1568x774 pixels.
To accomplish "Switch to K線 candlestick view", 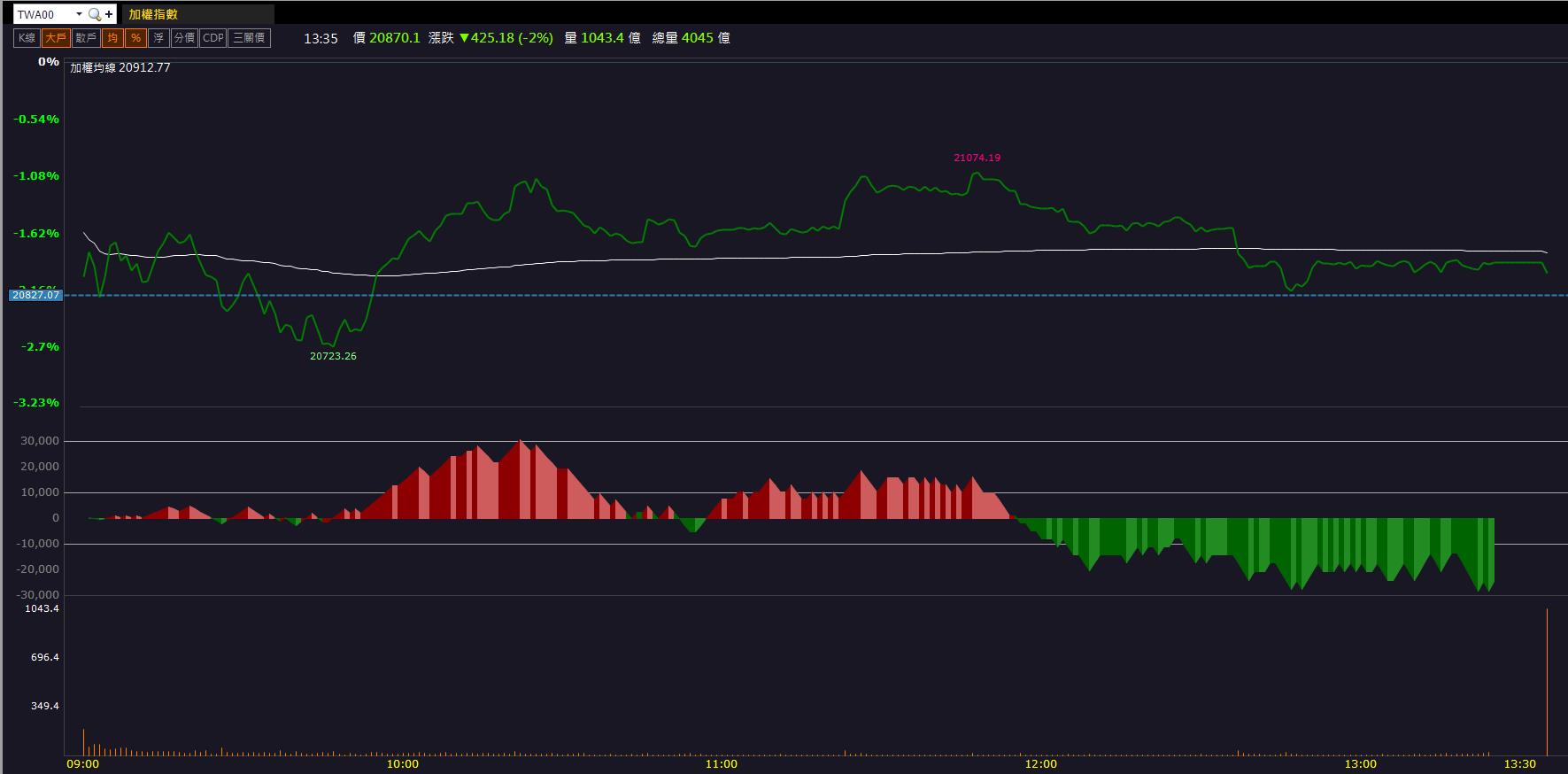I will coord(27,38).
